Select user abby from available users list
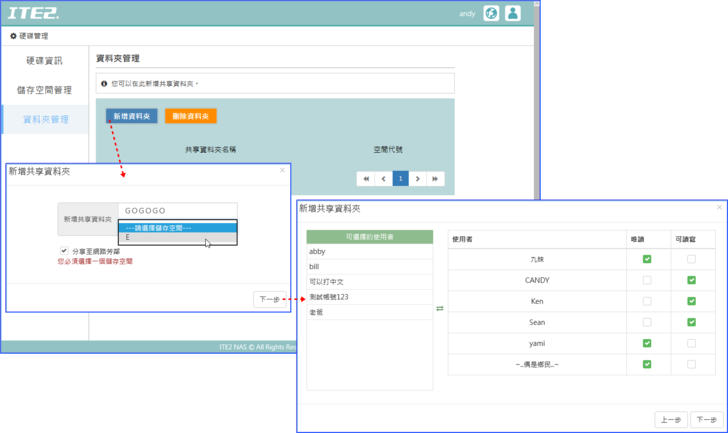The height and width of the screenshot is (433, 728). [x=369, y=252]
